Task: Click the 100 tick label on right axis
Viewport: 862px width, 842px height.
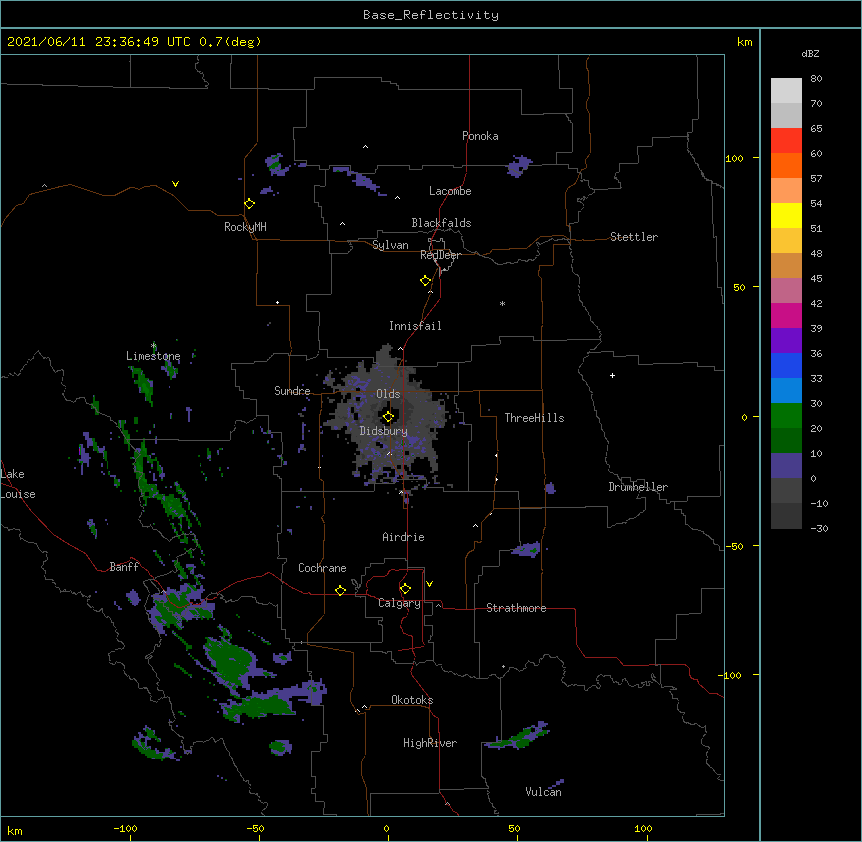Action: (734, 158)
